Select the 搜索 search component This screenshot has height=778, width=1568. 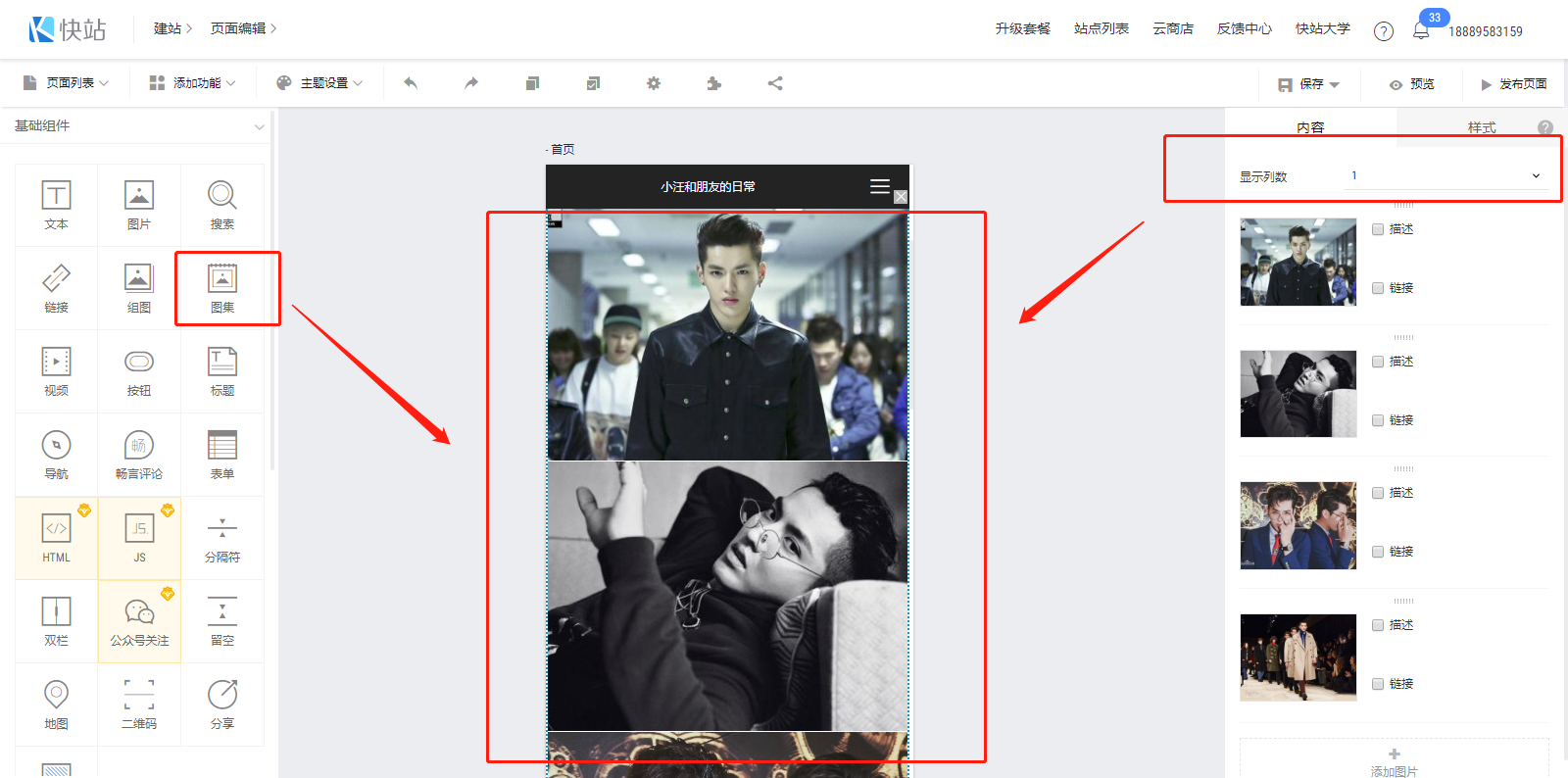[x=222, y=204]
